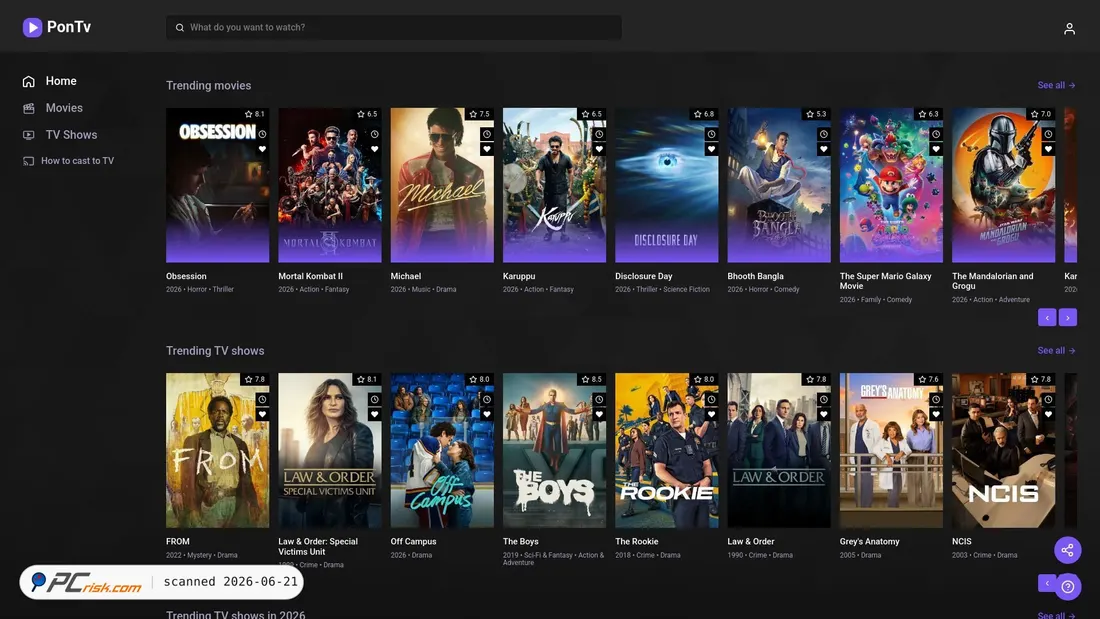Click the TV Shows screen icon
This screenshot has width=1100, height=619.
29,135
